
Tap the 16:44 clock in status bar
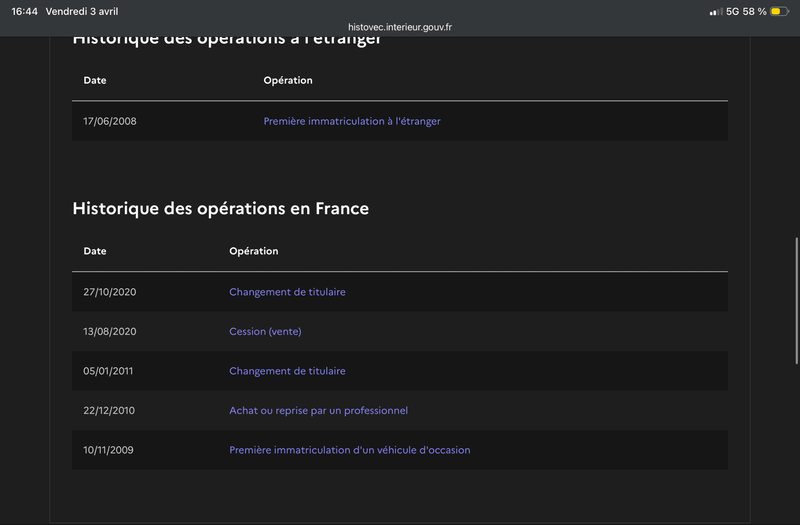pos(24,11)
